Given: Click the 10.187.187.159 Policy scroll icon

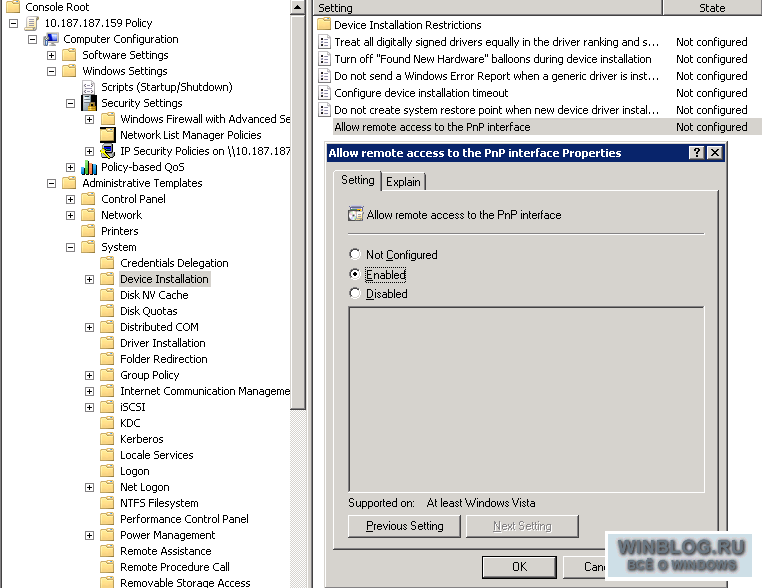Looking at the screenshot, I should [32, 23].
